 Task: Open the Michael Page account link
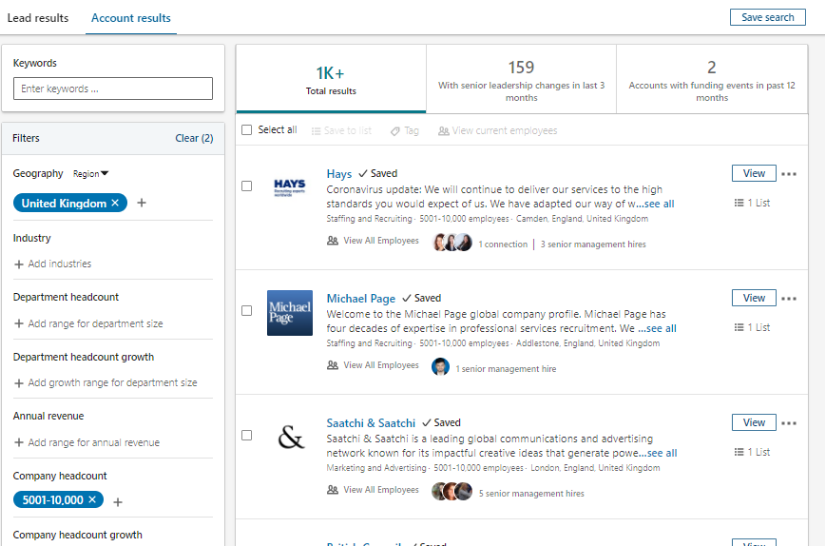click(361, 298)
